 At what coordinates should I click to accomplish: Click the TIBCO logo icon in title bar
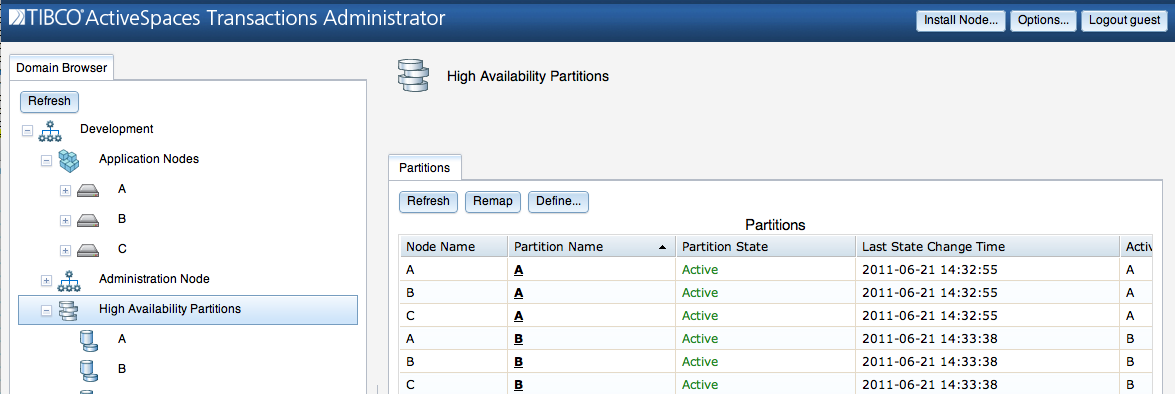click(x=17, y=17)
